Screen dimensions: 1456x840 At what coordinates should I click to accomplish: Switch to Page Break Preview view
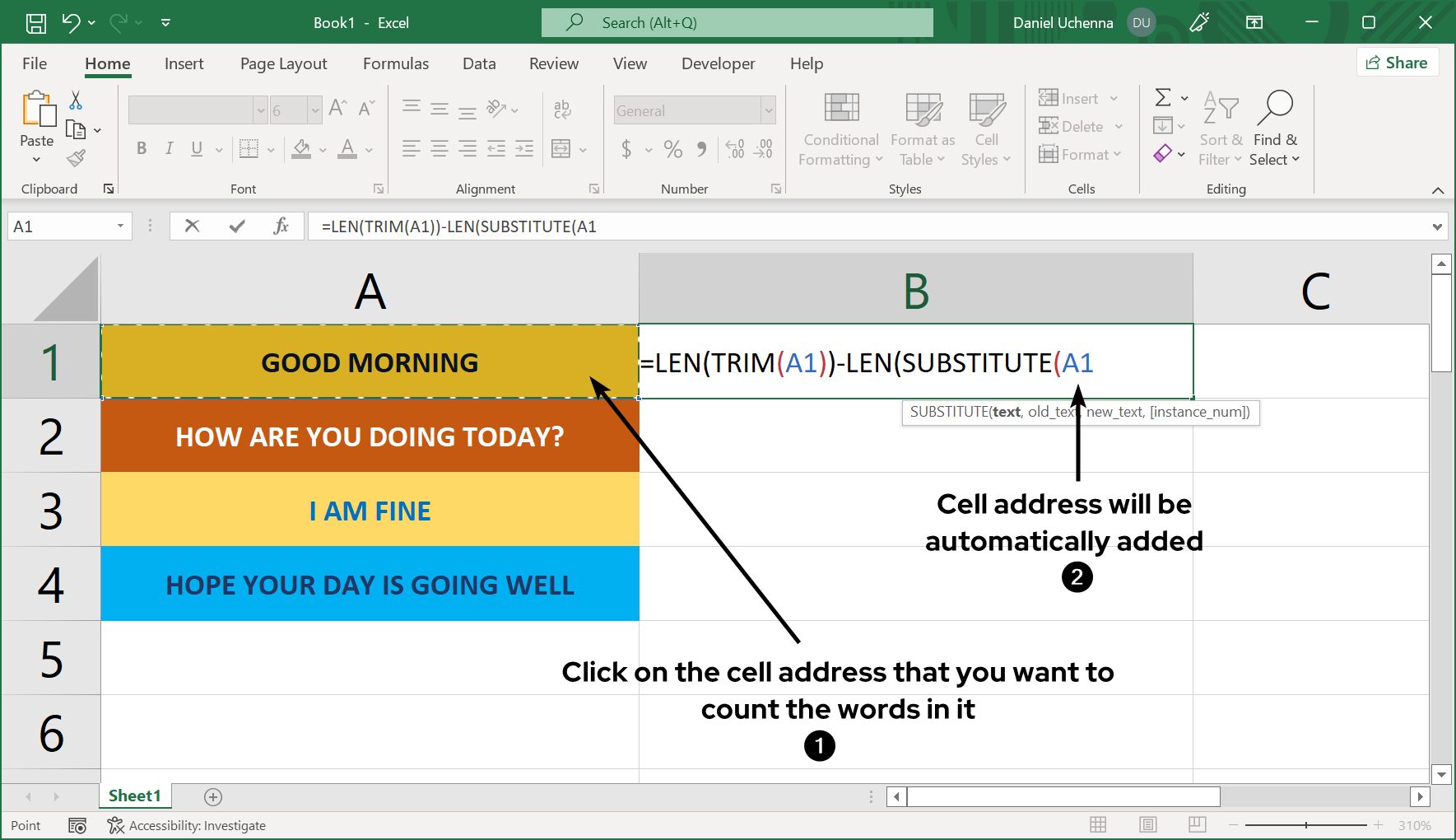tap(1198, 824)
